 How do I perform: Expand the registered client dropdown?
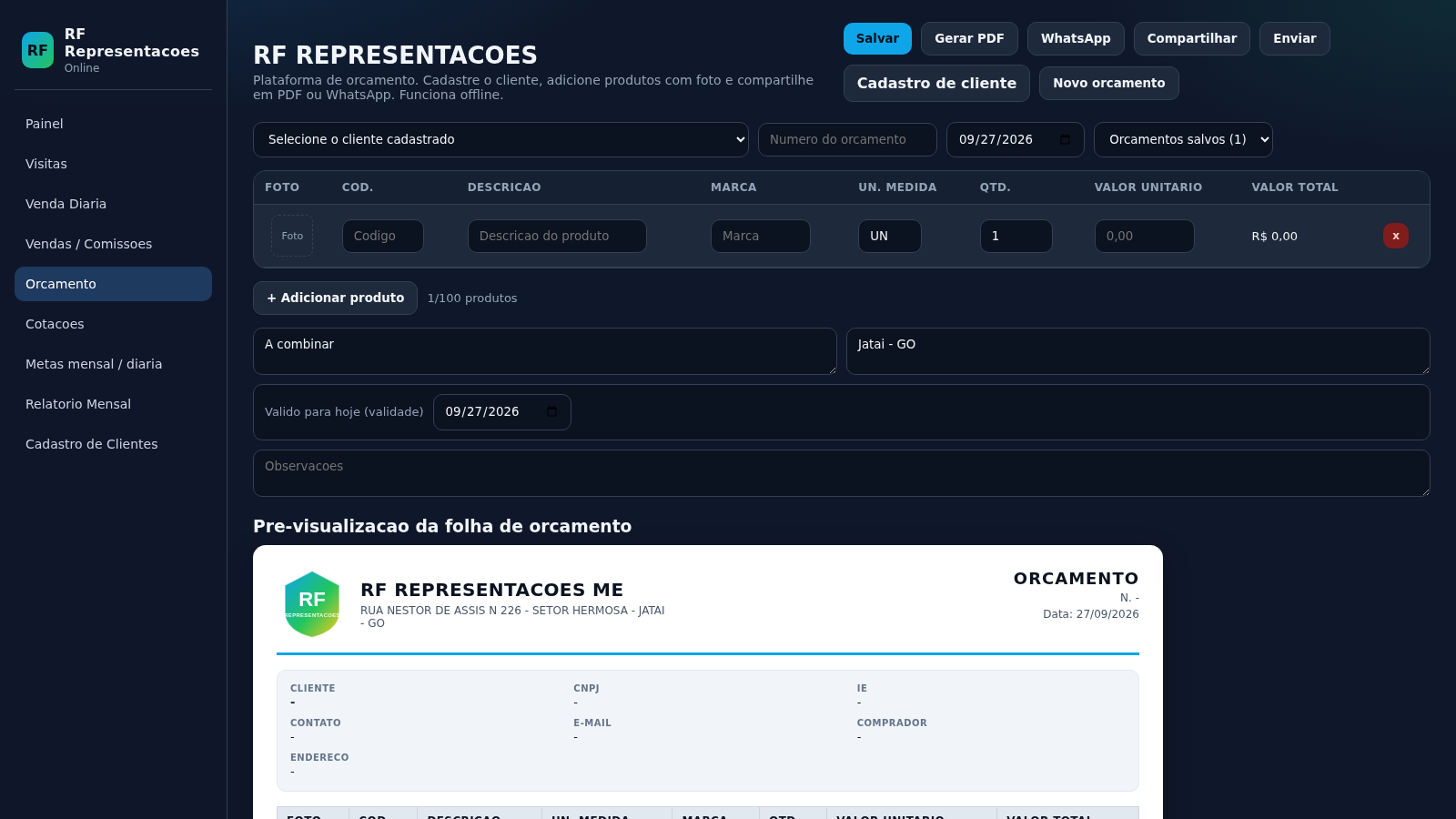500,139
